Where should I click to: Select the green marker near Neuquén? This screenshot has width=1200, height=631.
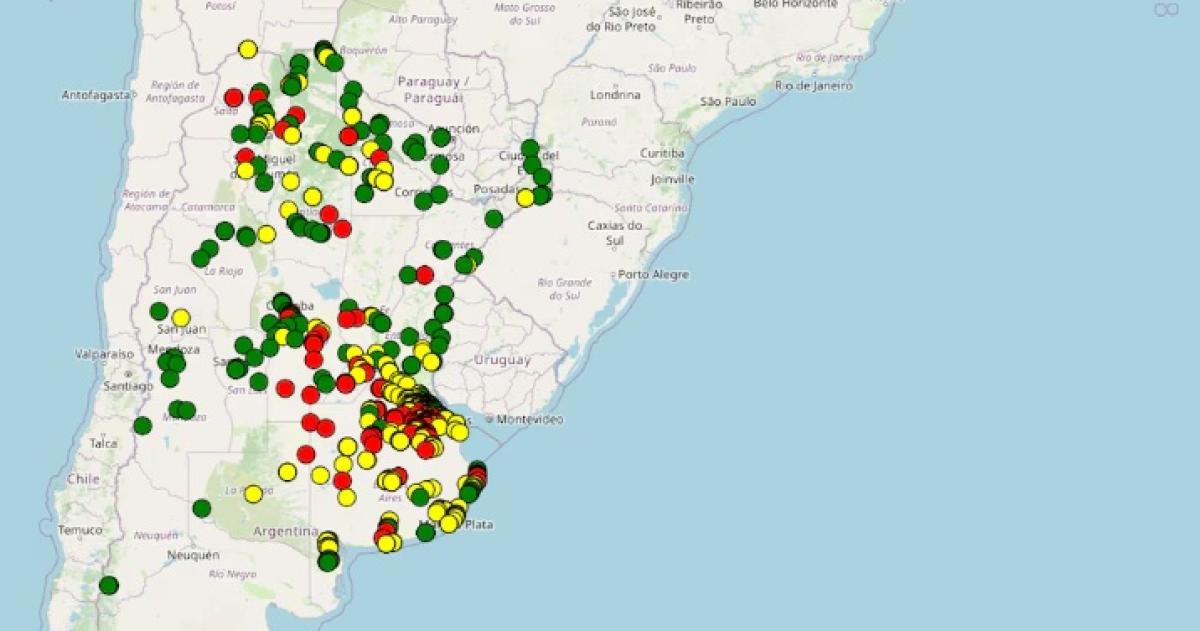(x=201, y=507)
